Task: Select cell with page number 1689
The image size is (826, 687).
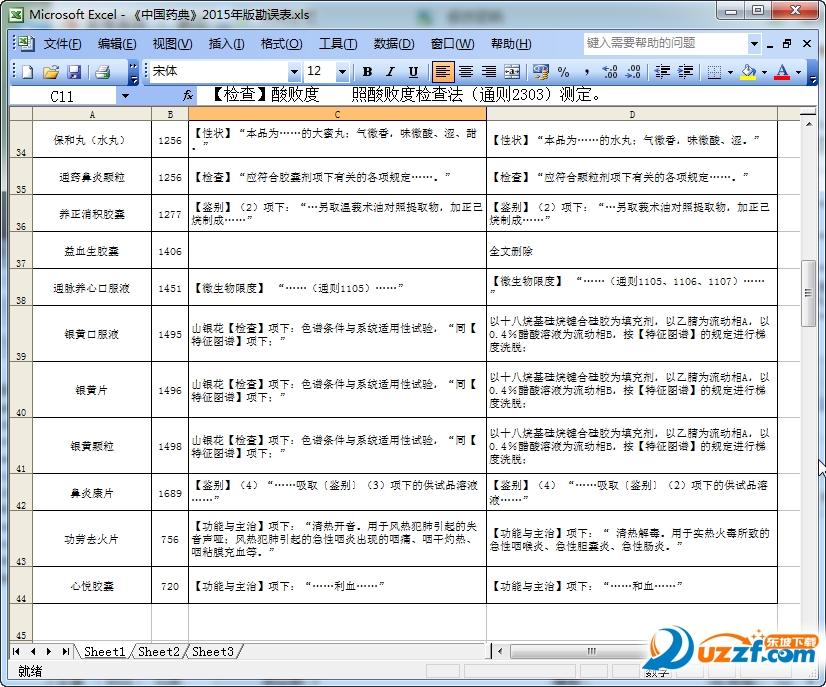Action: click(x=170, y=493)
